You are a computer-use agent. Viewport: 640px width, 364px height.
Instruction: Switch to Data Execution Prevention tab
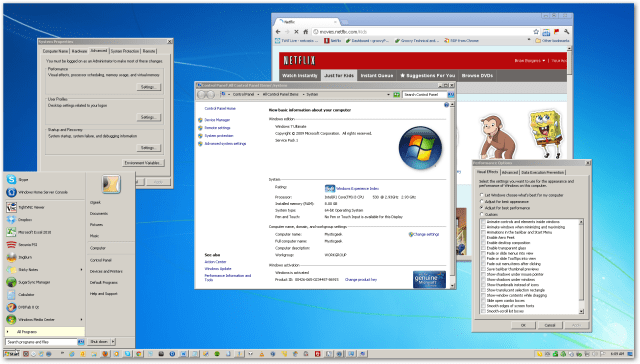click(543, 172)
